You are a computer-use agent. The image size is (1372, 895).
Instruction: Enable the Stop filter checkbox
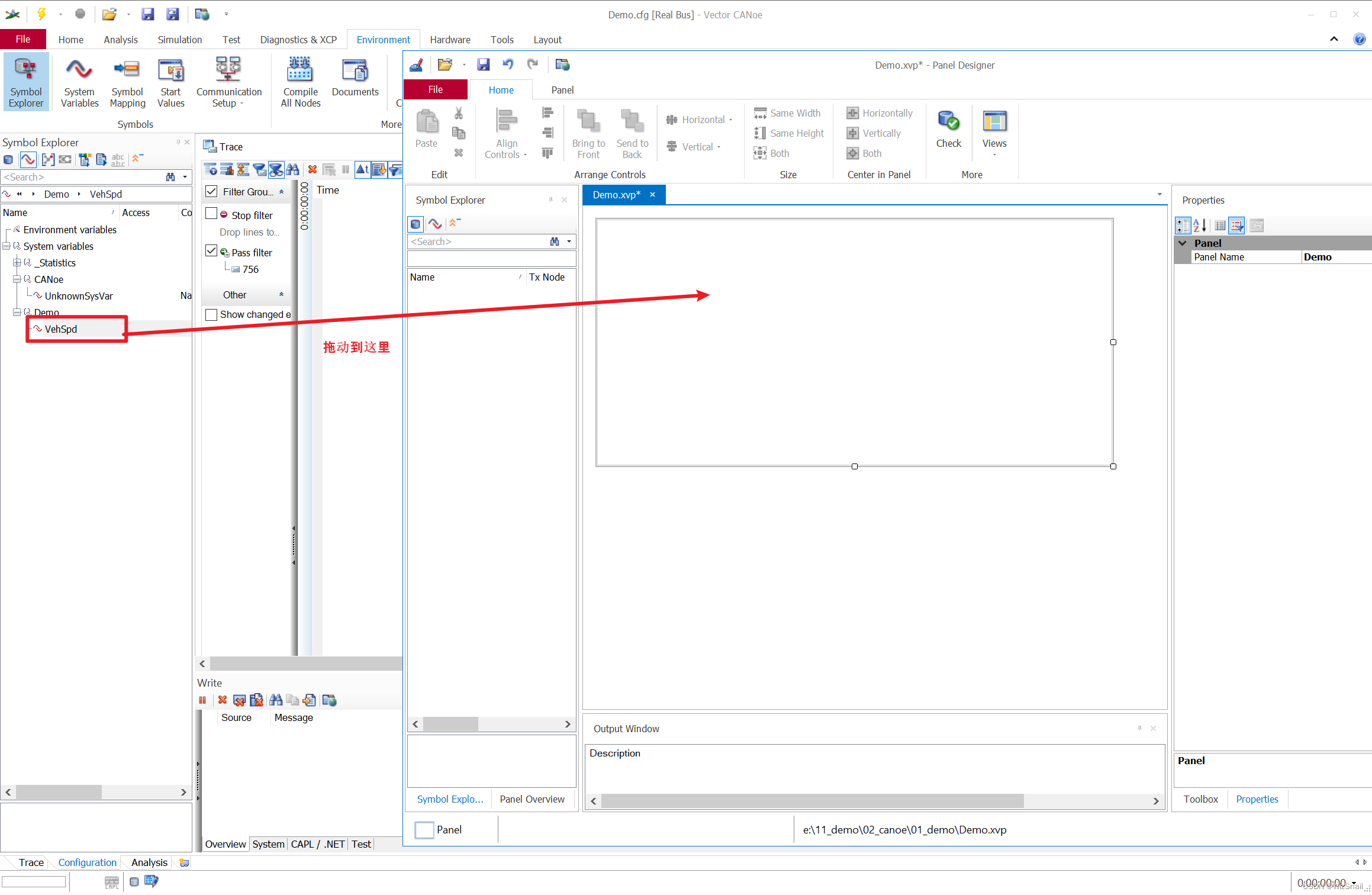[x=211, y=214]
